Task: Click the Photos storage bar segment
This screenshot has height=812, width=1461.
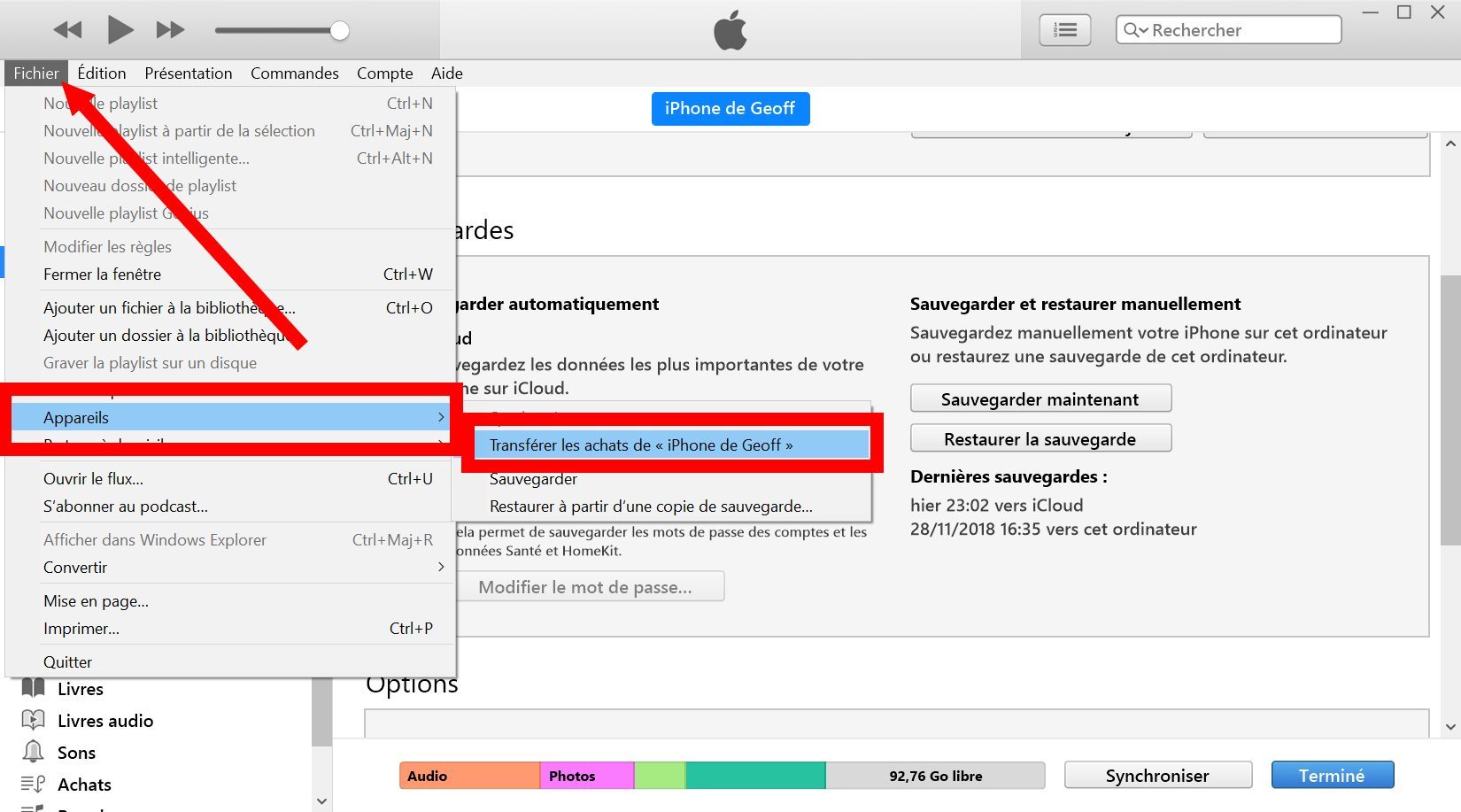Action: click(587, 776)
